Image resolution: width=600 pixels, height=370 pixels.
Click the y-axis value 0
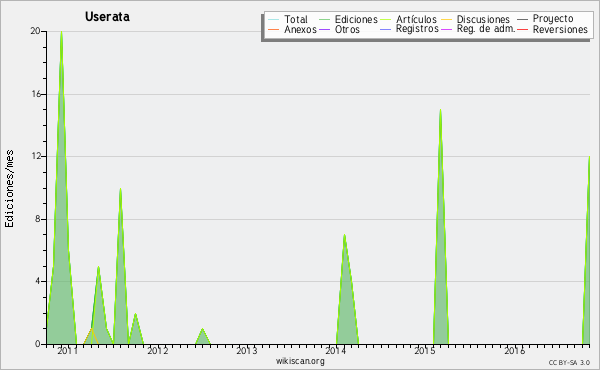click(x=38, y=344)
